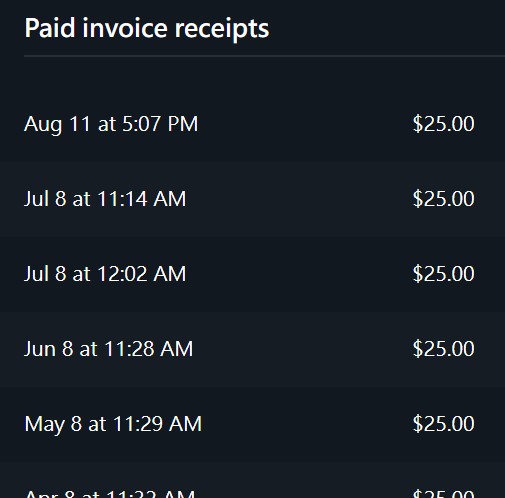Click the $25.00 amount for May 8
Screen dimensions: 505x498
pos(443,424)
